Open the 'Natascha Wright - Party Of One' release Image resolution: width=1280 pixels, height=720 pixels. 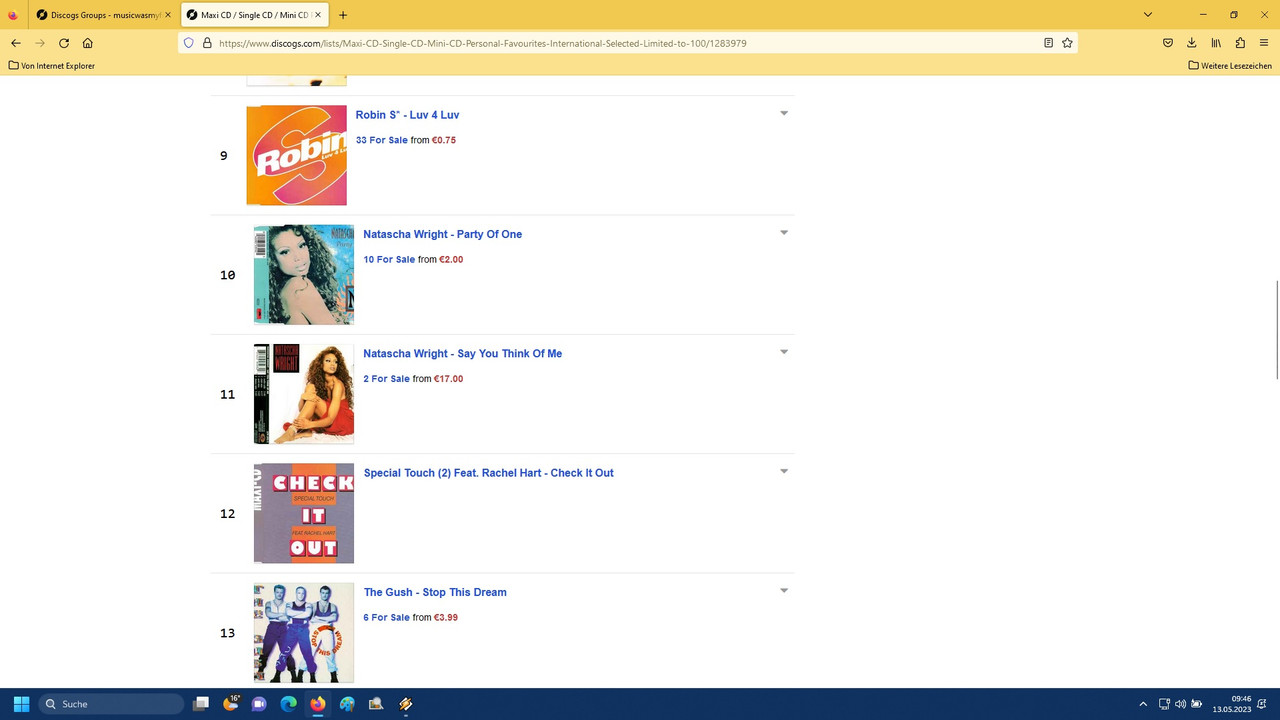click(x=442, y=234)
